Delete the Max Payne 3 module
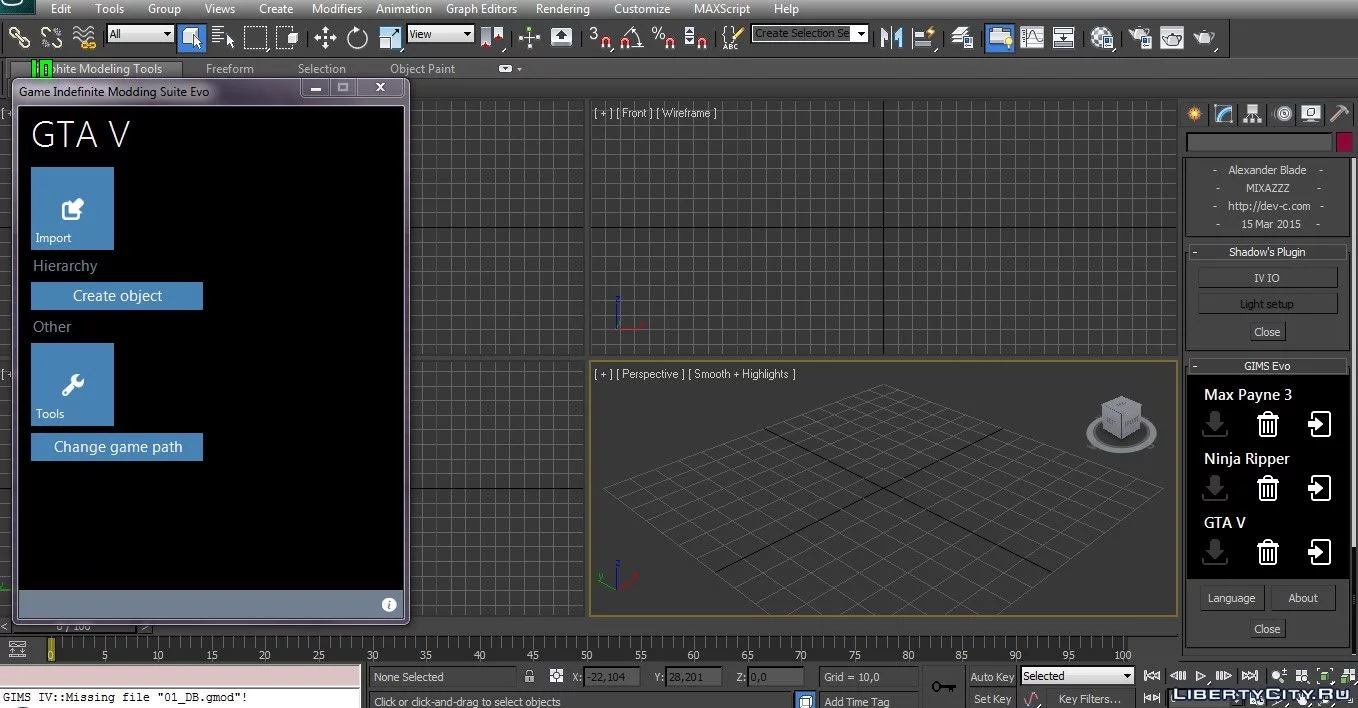The height and width of the screenshot is (708, 1358). pyautogui.click(x=1267, y=424)
